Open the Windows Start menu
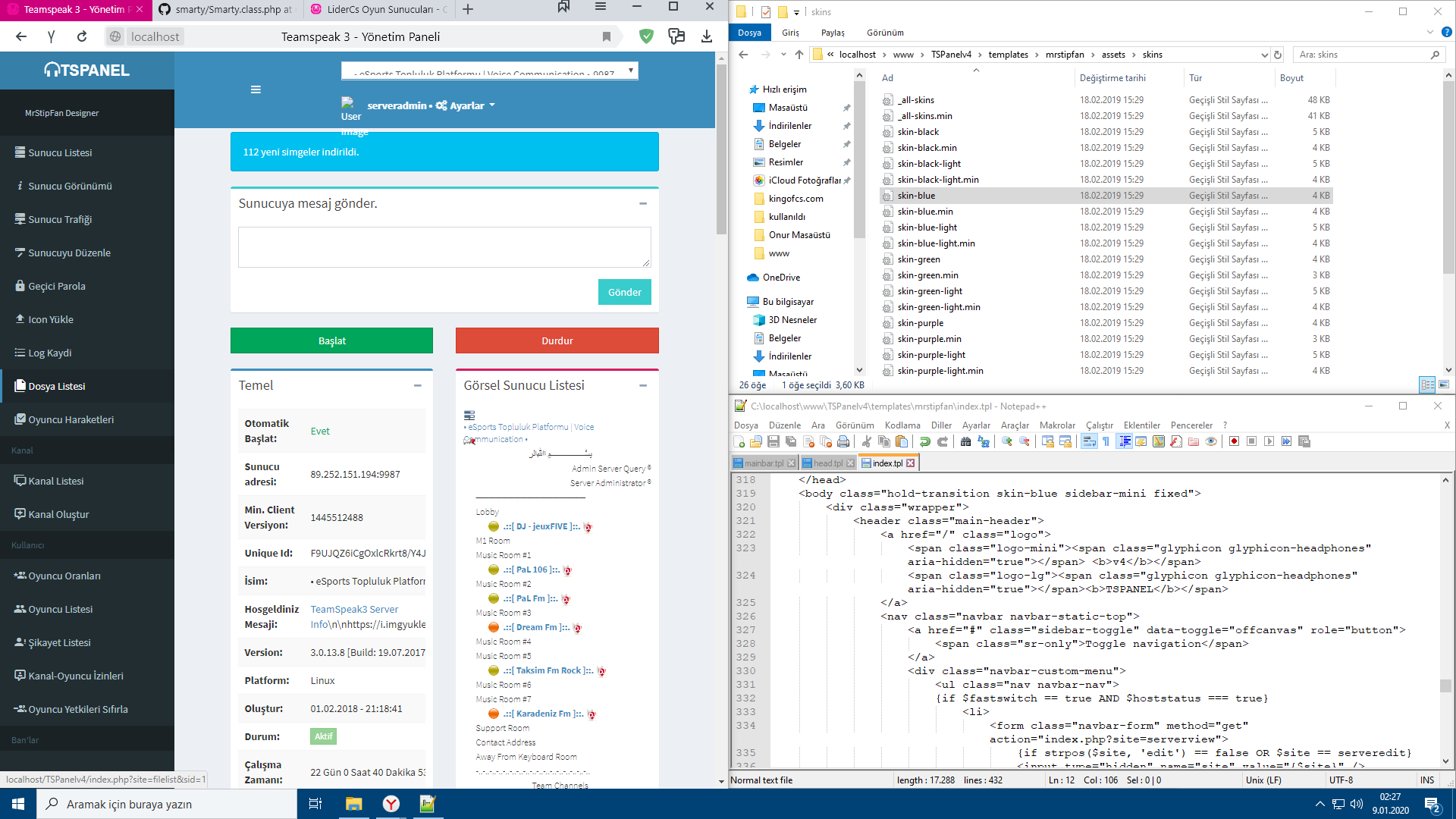 (x=18, y=804)
